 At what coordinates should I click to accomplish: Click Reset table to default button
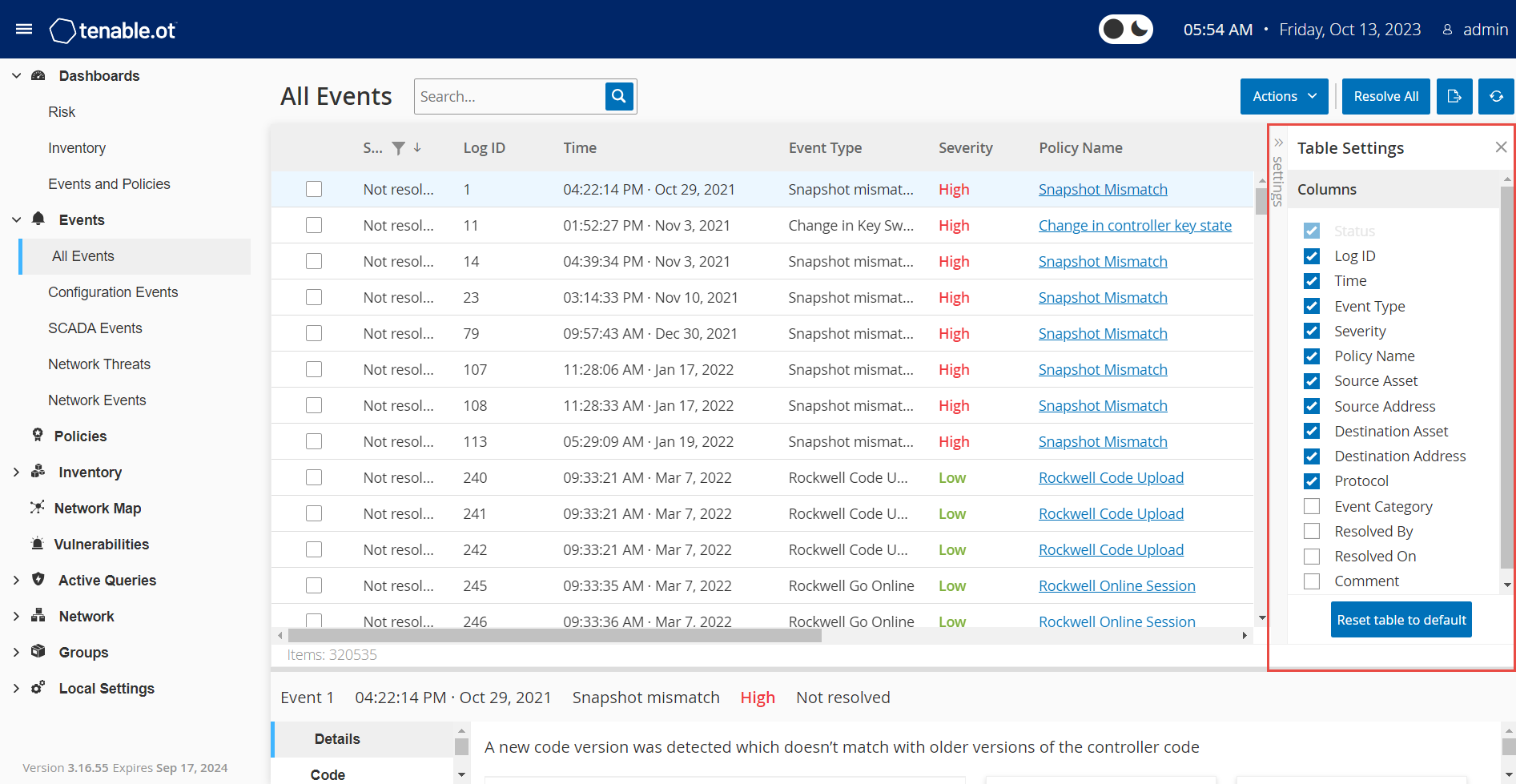pyautogui.click(x=1401, y=620)
